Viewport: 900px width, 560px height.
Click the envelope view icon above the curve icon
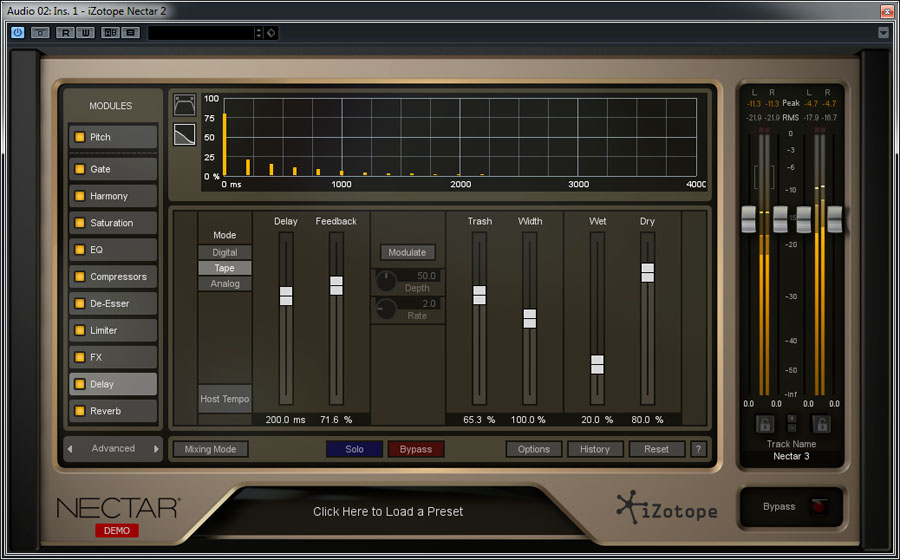[x=184, y=106]
